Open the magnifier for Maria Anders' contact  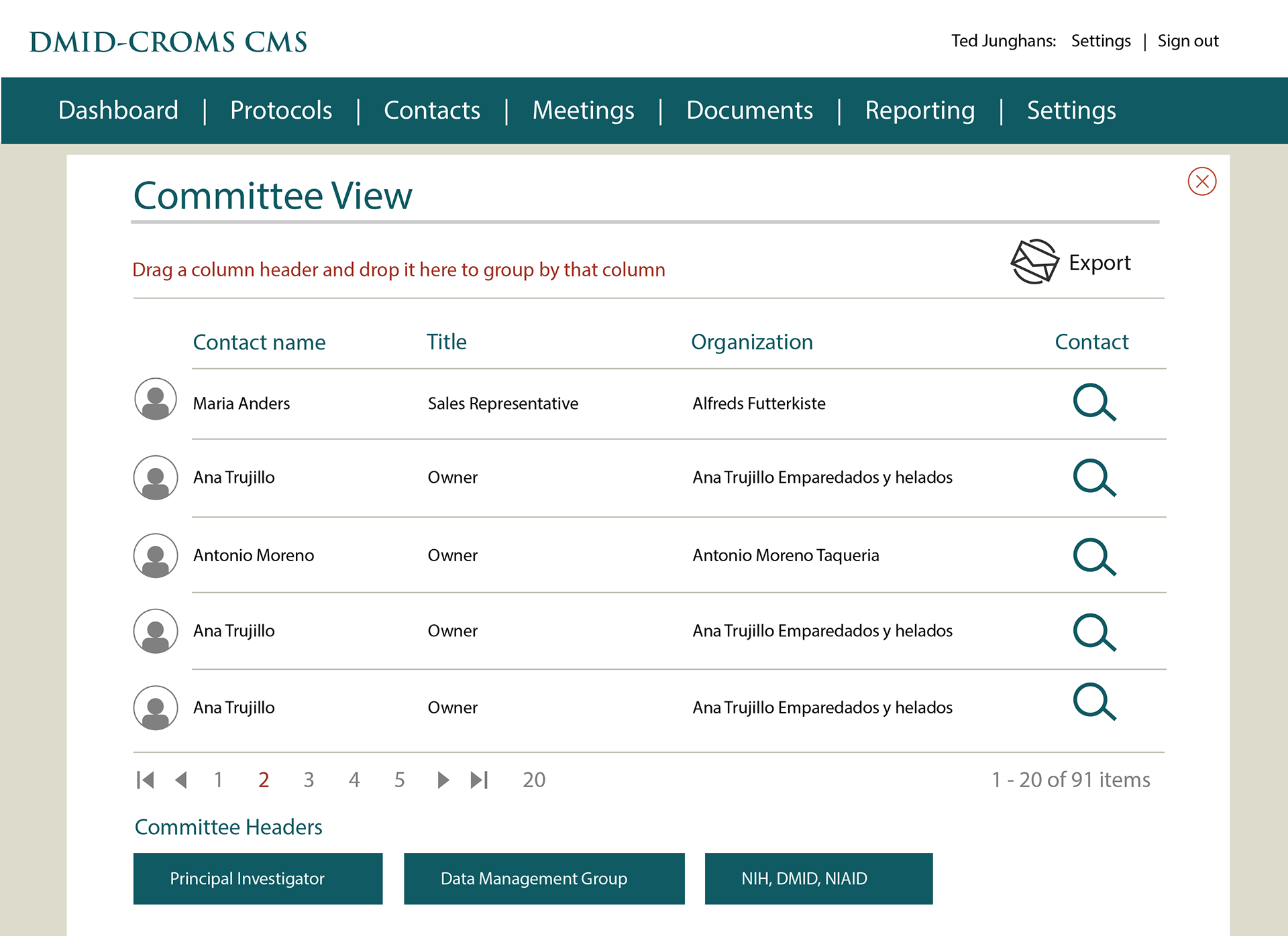point(1093,402)
